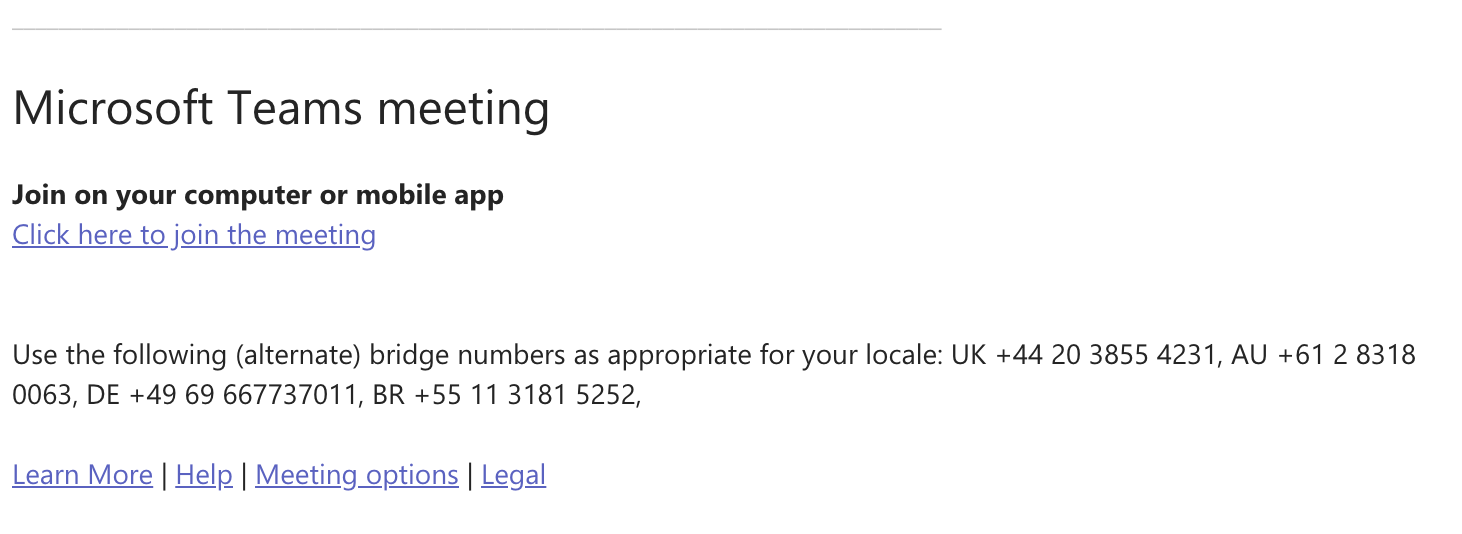Click the separator between Learn More and Help
Screen dimensions: 1462x534
pyautogui.click(x=164, y=475)
